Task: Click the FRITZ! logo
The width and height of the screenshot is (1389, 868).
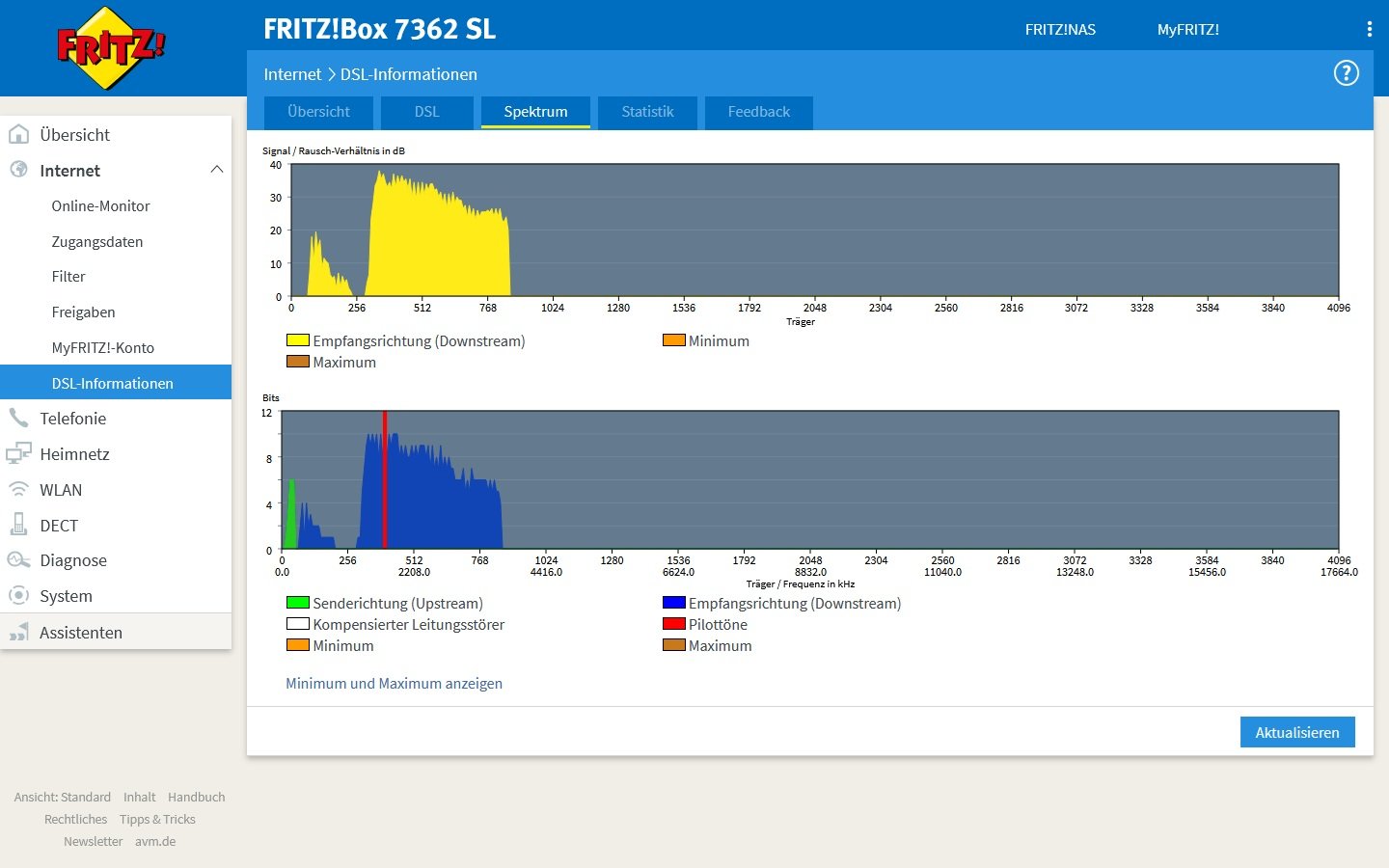Action: [x=111, y=48]
